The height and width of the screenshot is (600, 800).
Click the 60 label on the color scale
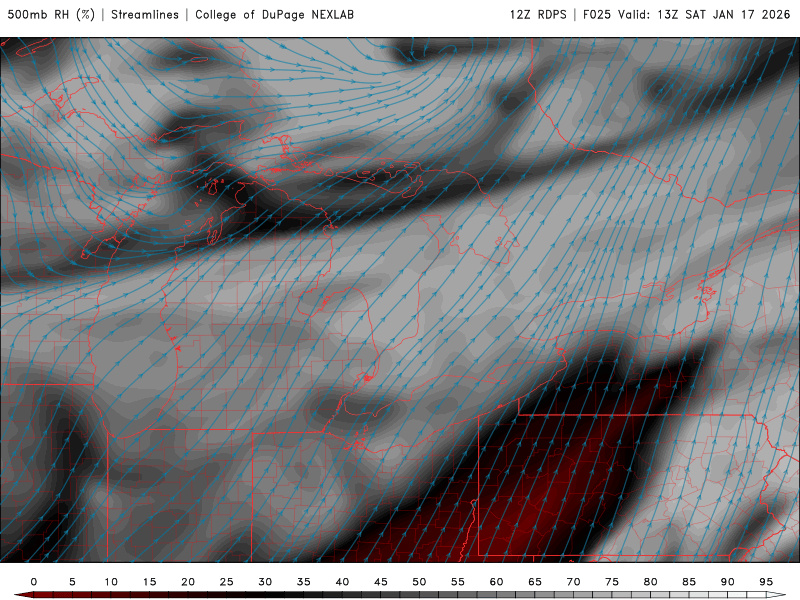coord(496,582)
